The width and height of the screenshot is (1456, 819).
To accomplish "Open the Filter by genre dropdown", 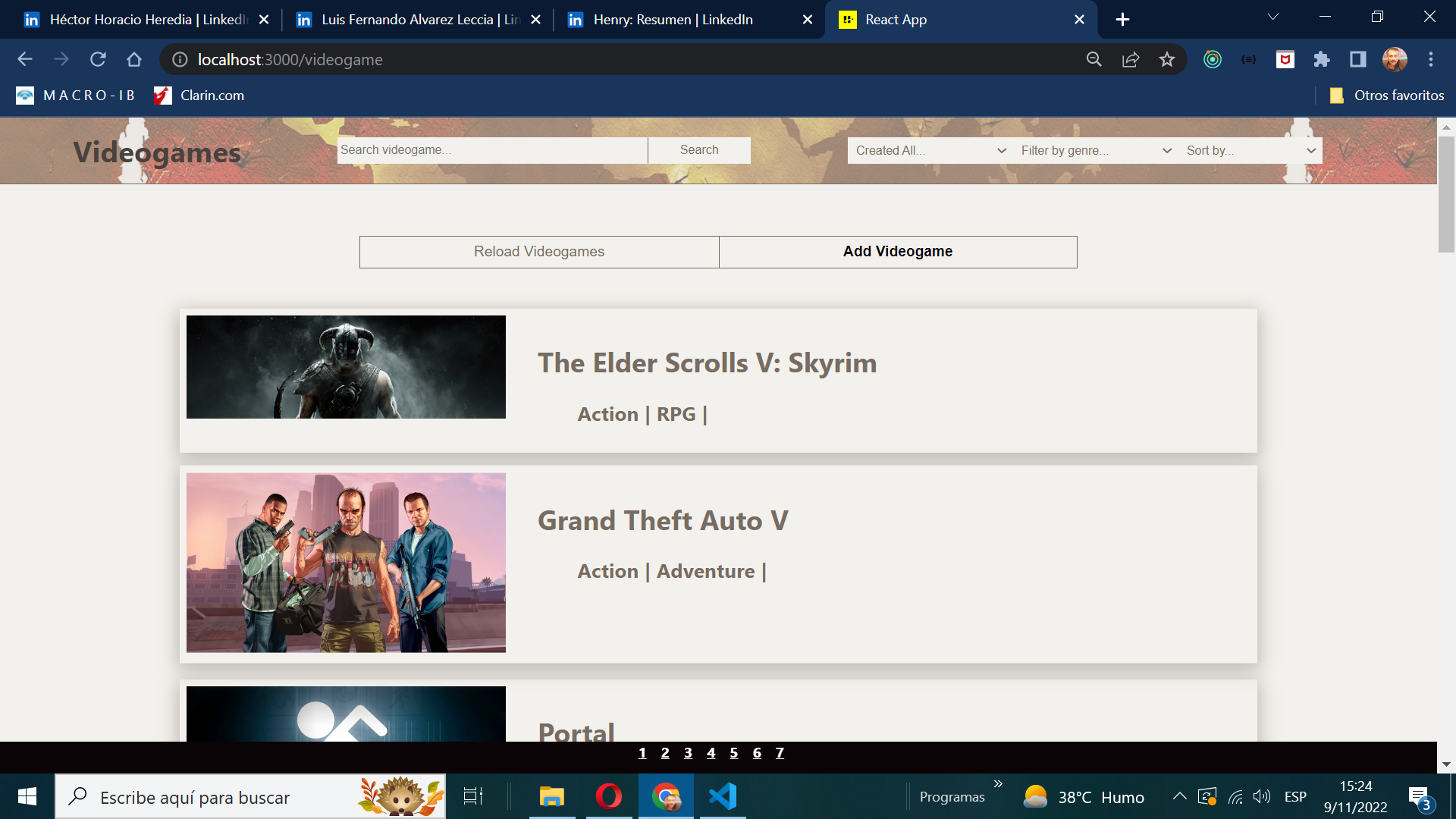I will tap(1095, 150).
